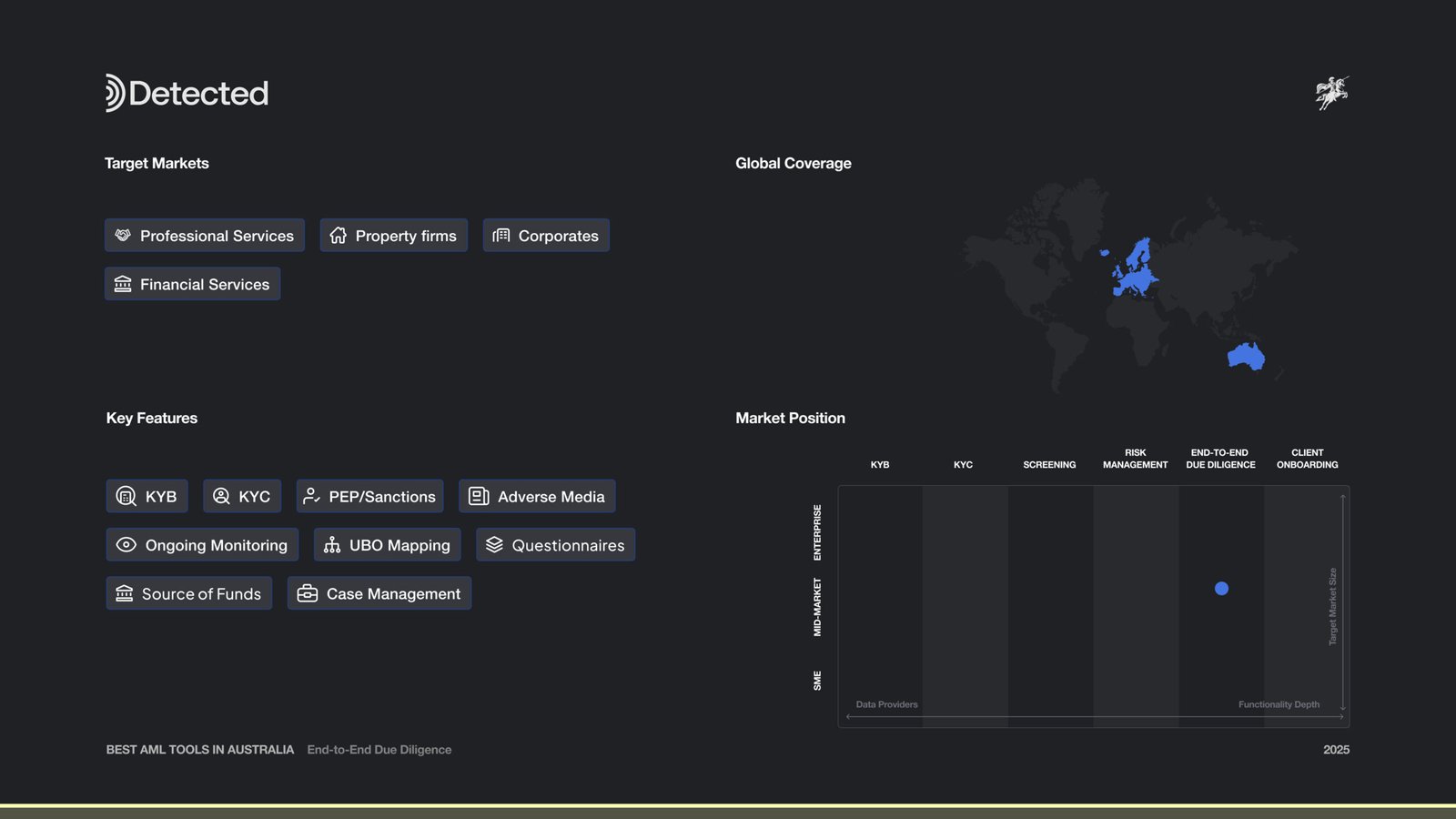
Task: Click the Source of Funds label
Action: [x=201, y=594]
